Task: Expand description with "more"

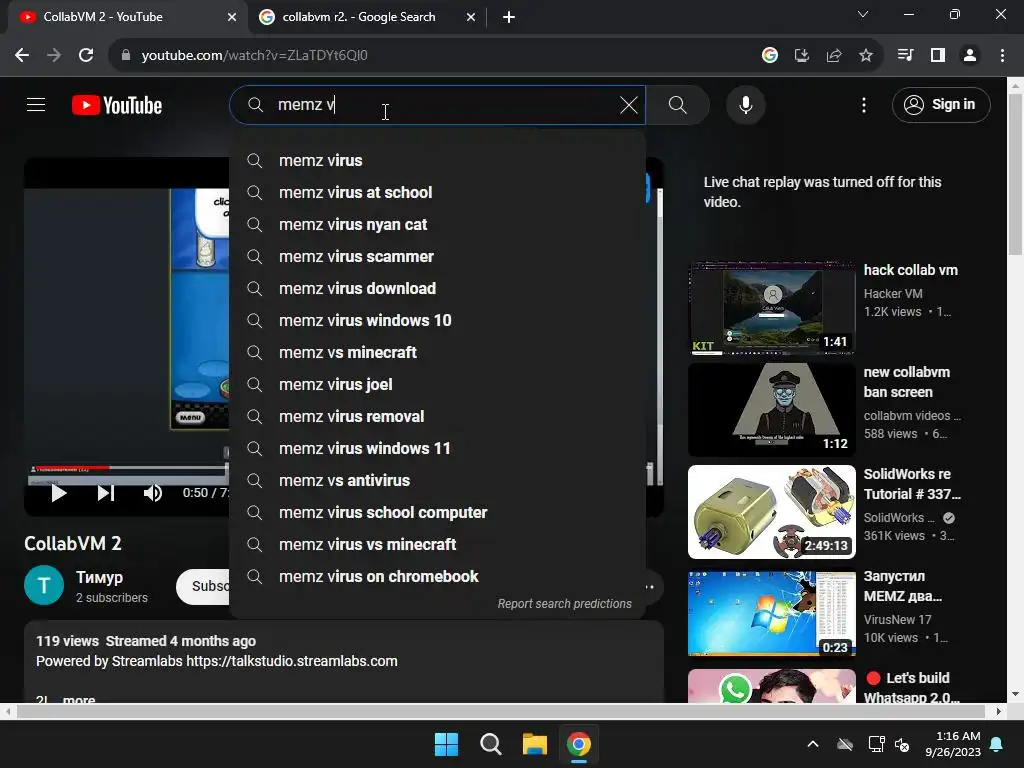Action: (x=79, y=699)
